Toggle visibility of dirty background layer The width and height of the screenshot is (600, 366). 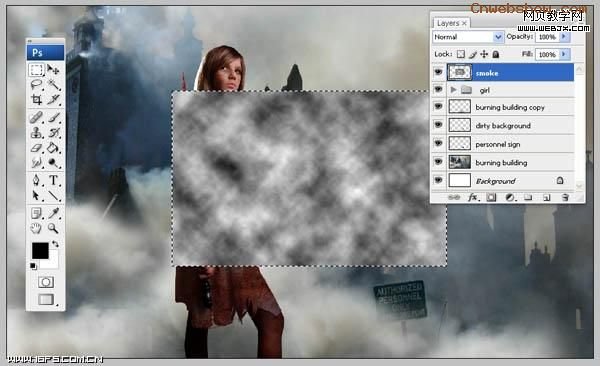(x=439, y=125)
